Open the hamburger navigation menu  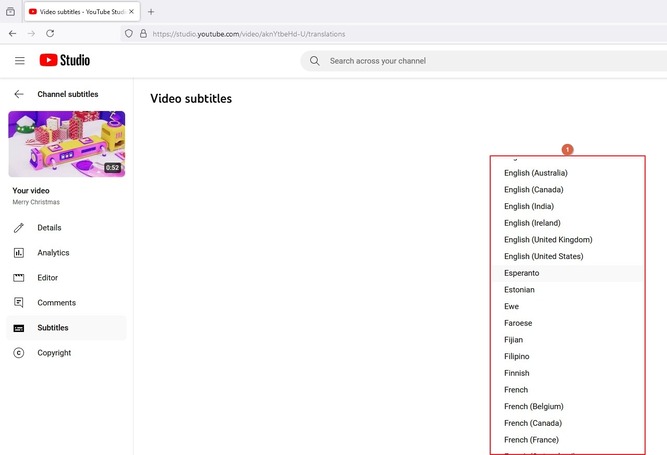[x=20, y=60]
